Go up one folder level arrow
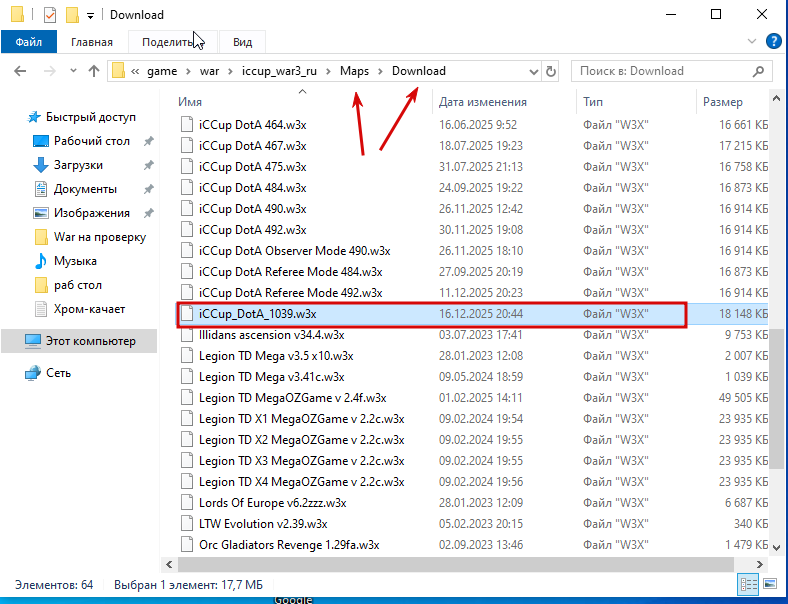This screenshot has width=788, height=604. (x=94, y=71)
